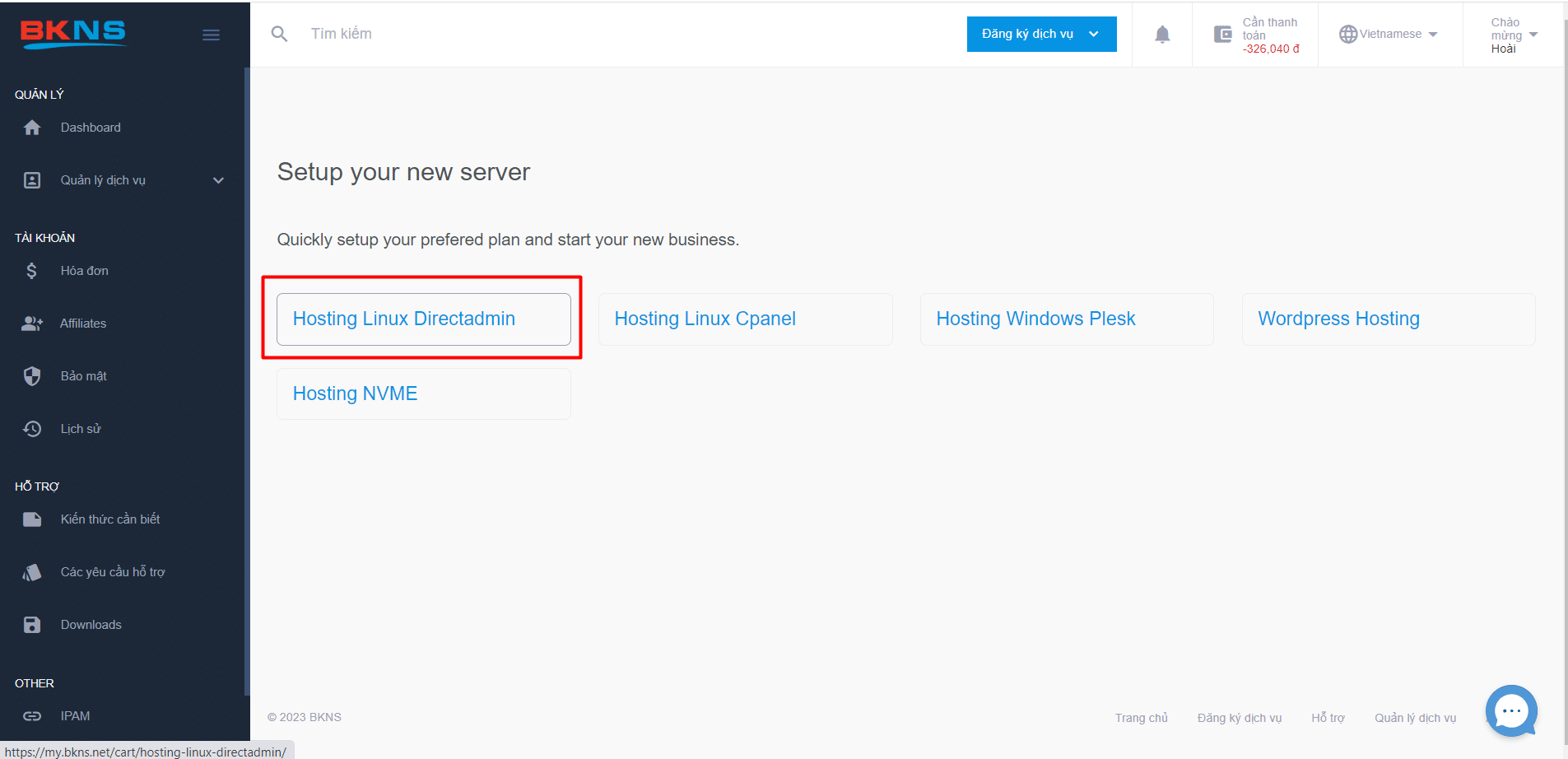Click the Quản lý dịch vụ icon
This screenshot has height=759, width=1568.
(32, 180)
